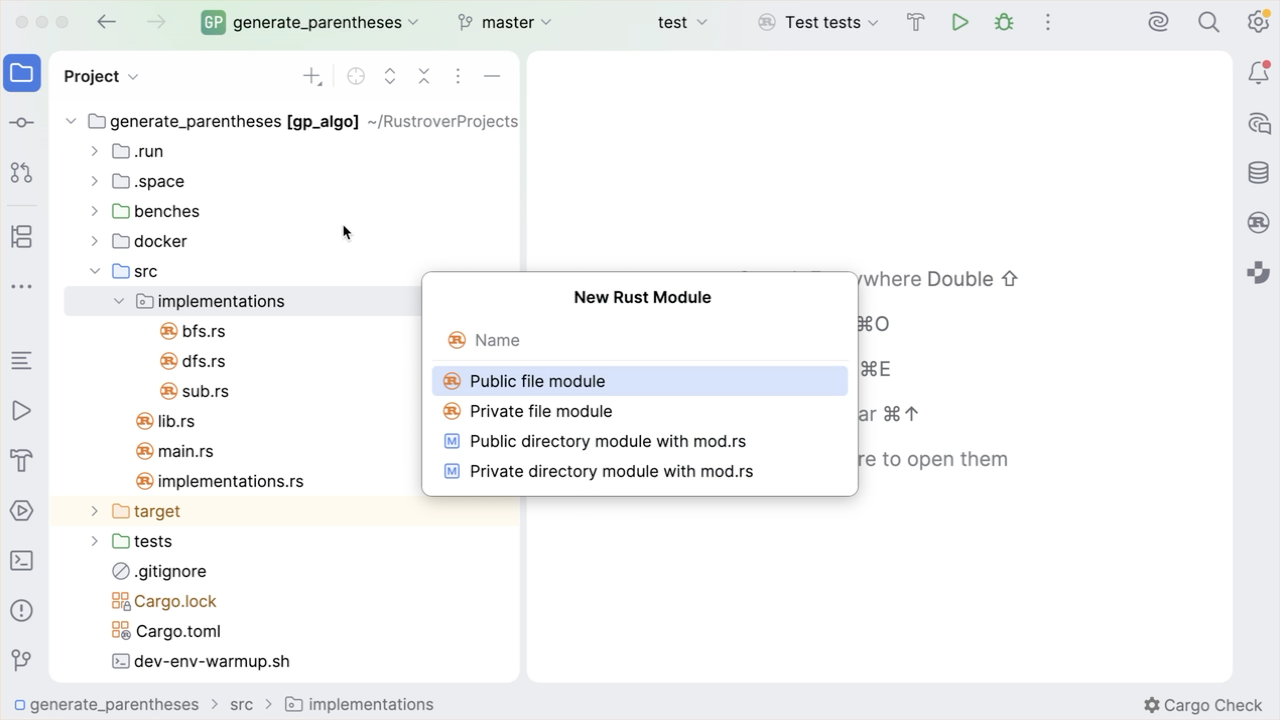Click the Debug bug icon
This screenshot has height=720, width=1280.
[x=1004, y=22]
